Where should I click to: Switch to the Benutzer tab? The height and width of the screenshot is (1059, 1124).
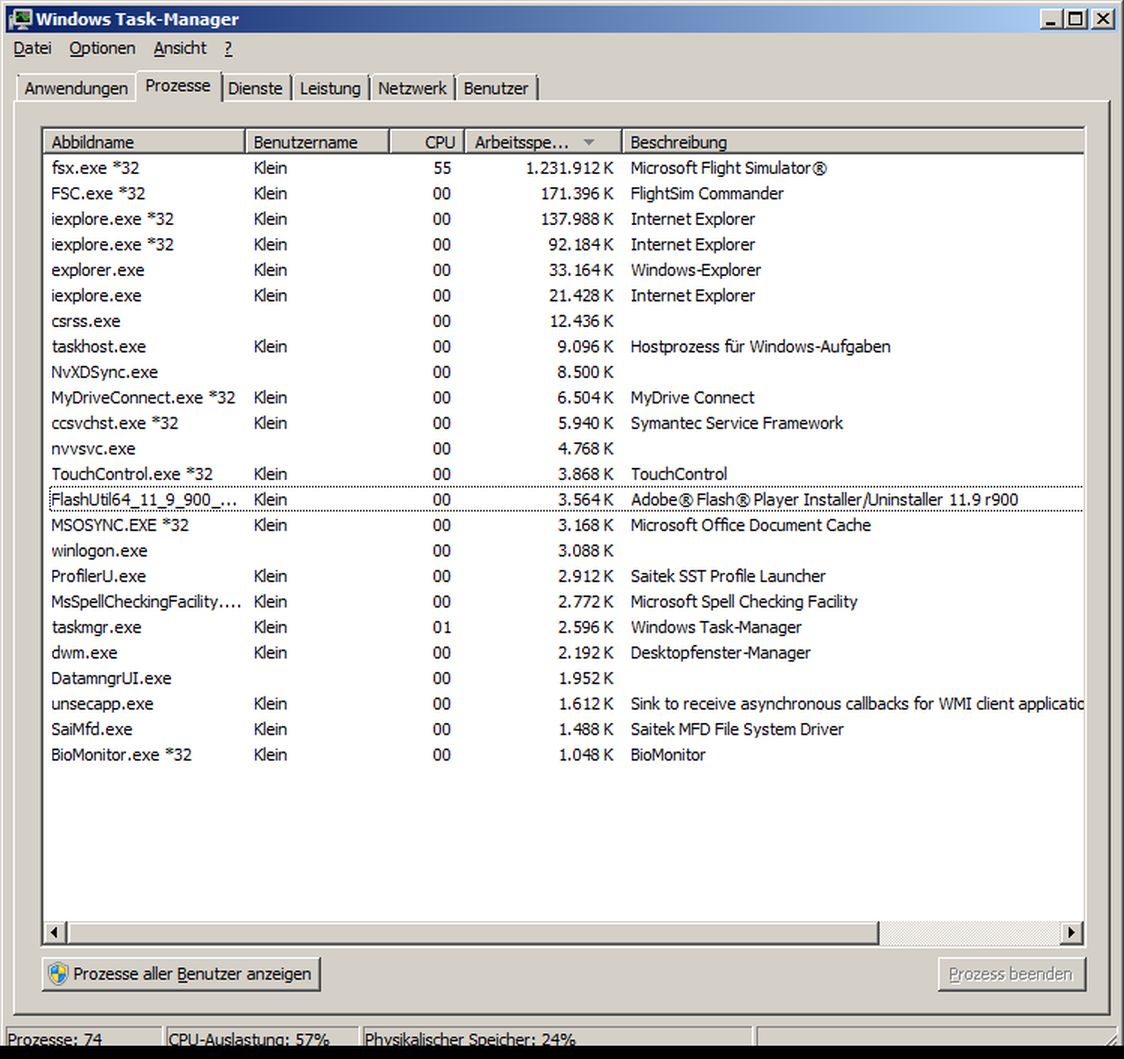(496, 88)
